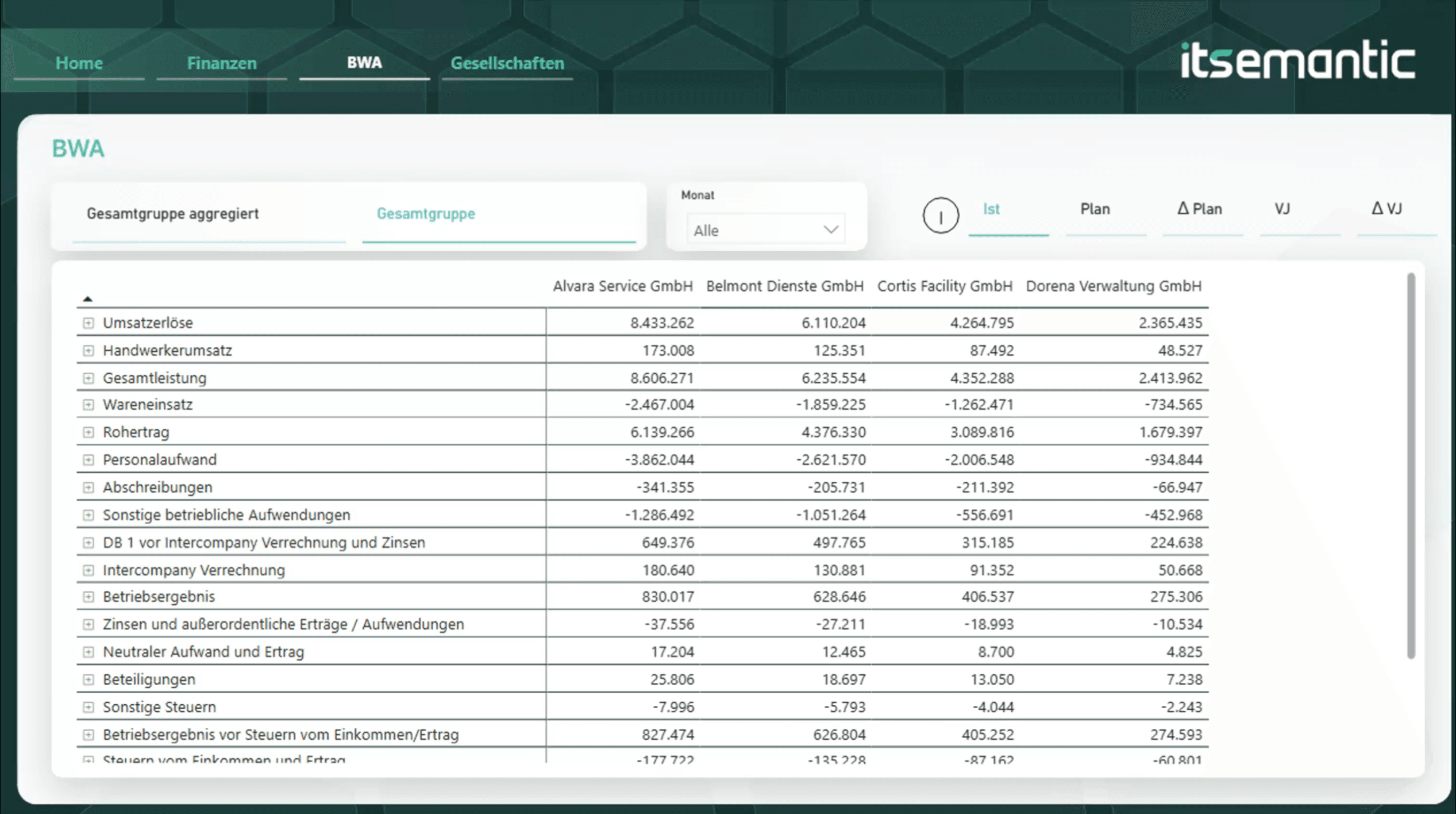
Task: Expand the Beteiligungen row
Action: [88, 679]
